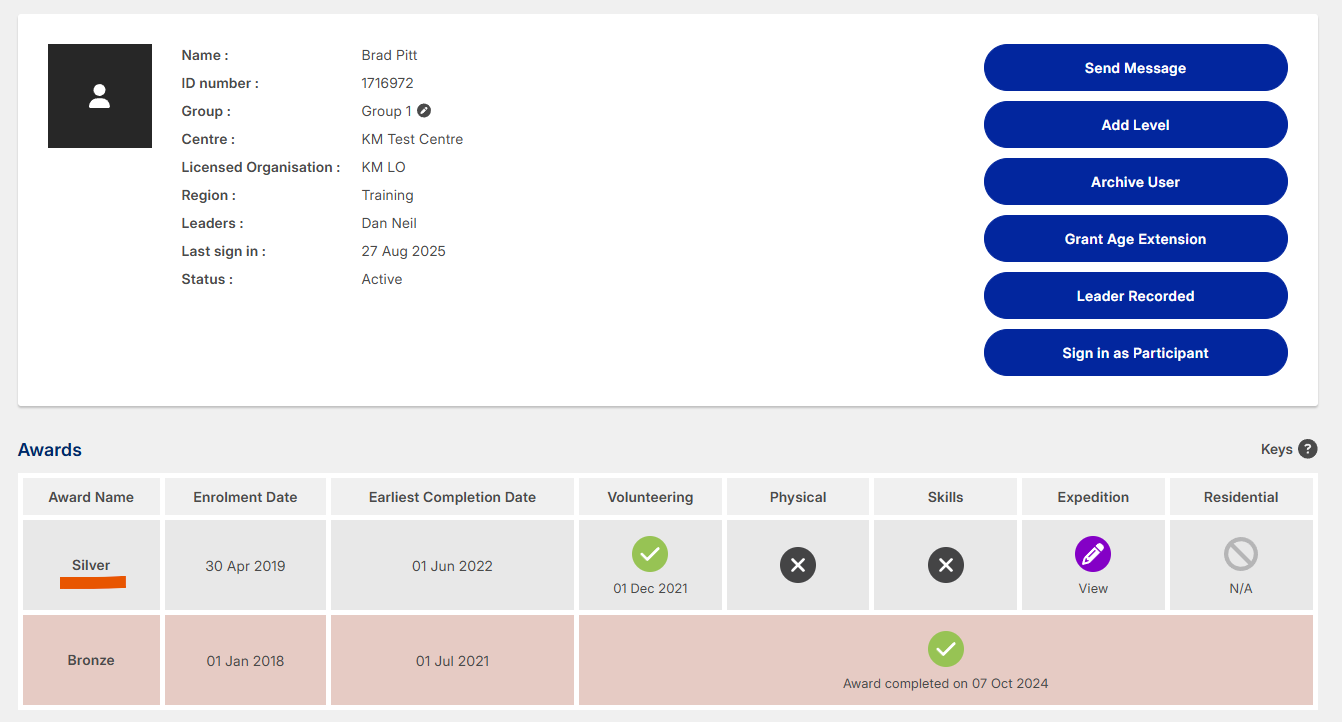The width and height of the screenshot is (1342, 722).
Task: Click the profile avatar placeholder image
Action: (x=100, y=96)
